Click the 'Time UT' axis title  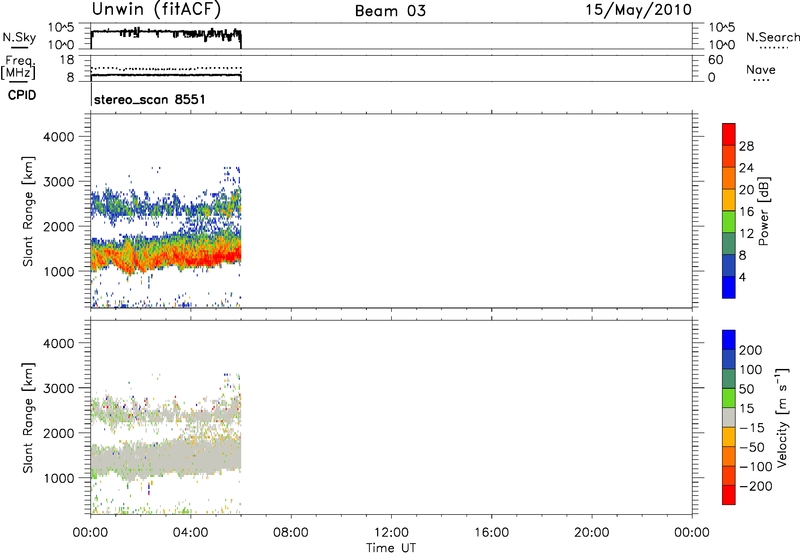pyautogui.click(x=391, y=548)
